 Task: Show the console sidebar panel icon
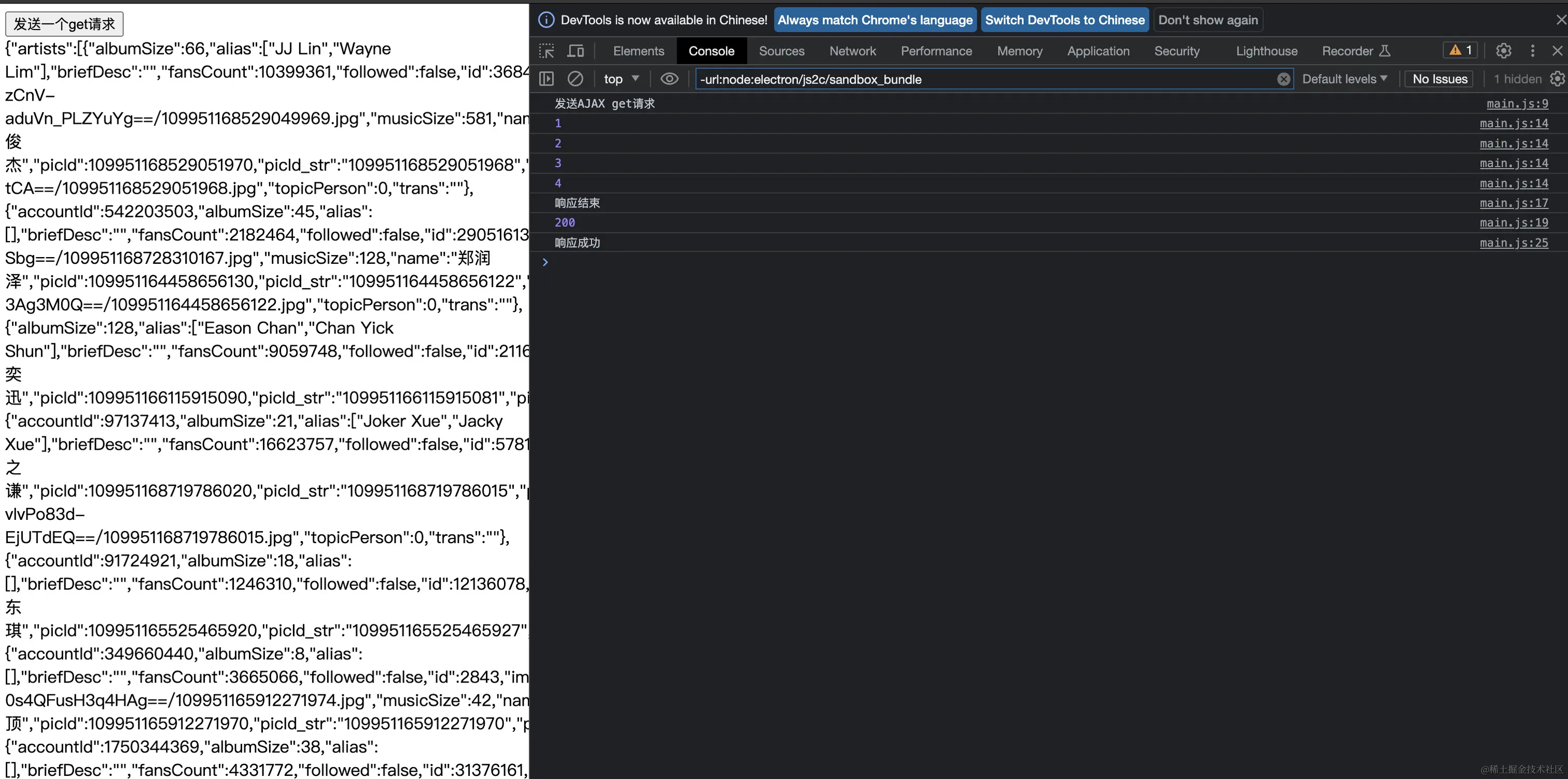(x=547, y=79)
